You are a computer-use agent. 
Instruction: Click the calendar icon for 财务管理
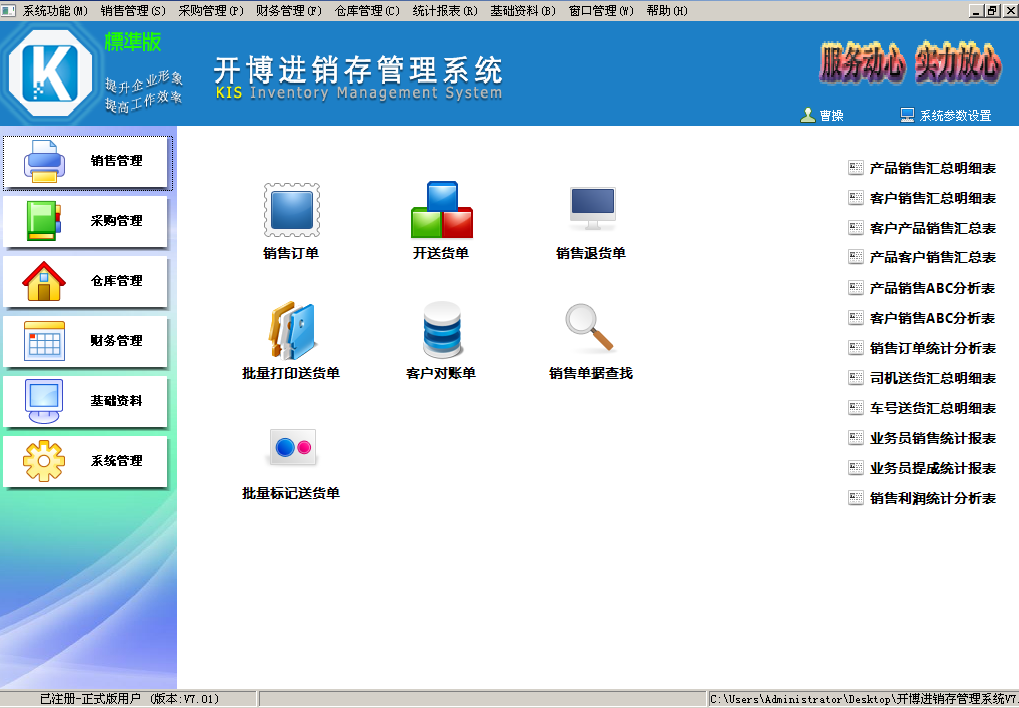point(44,341)
